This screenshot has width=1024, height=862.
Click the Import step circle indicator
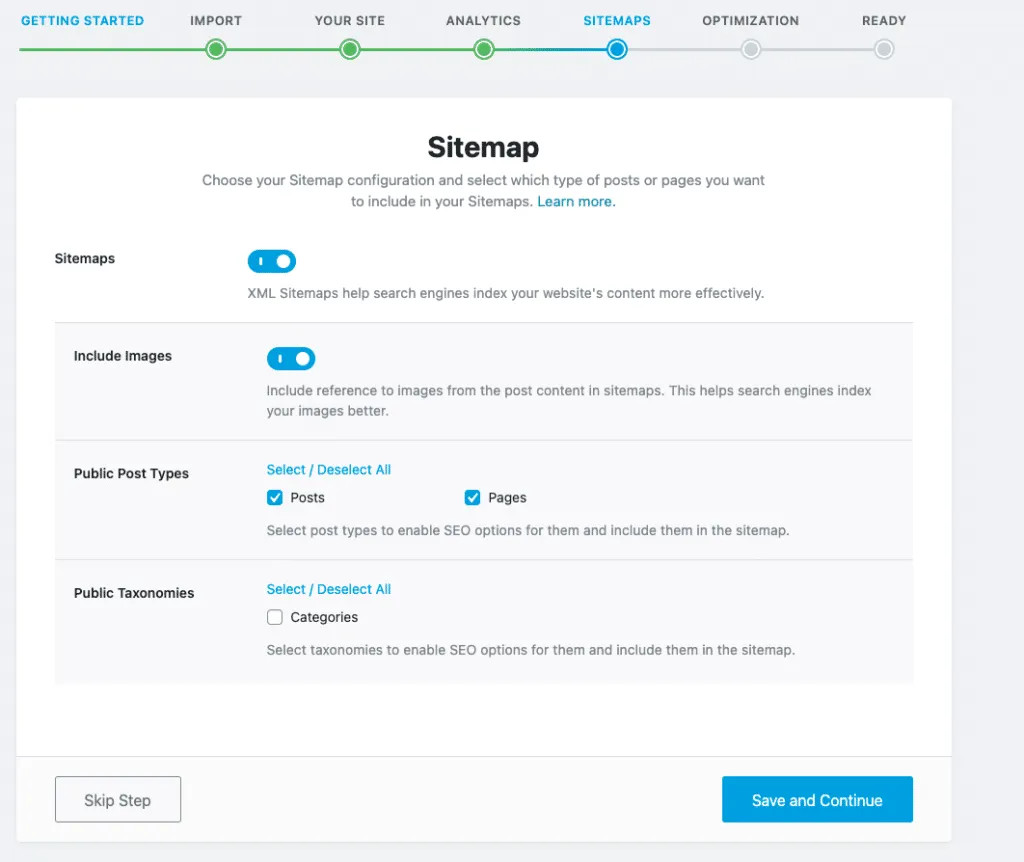(215, 47)
